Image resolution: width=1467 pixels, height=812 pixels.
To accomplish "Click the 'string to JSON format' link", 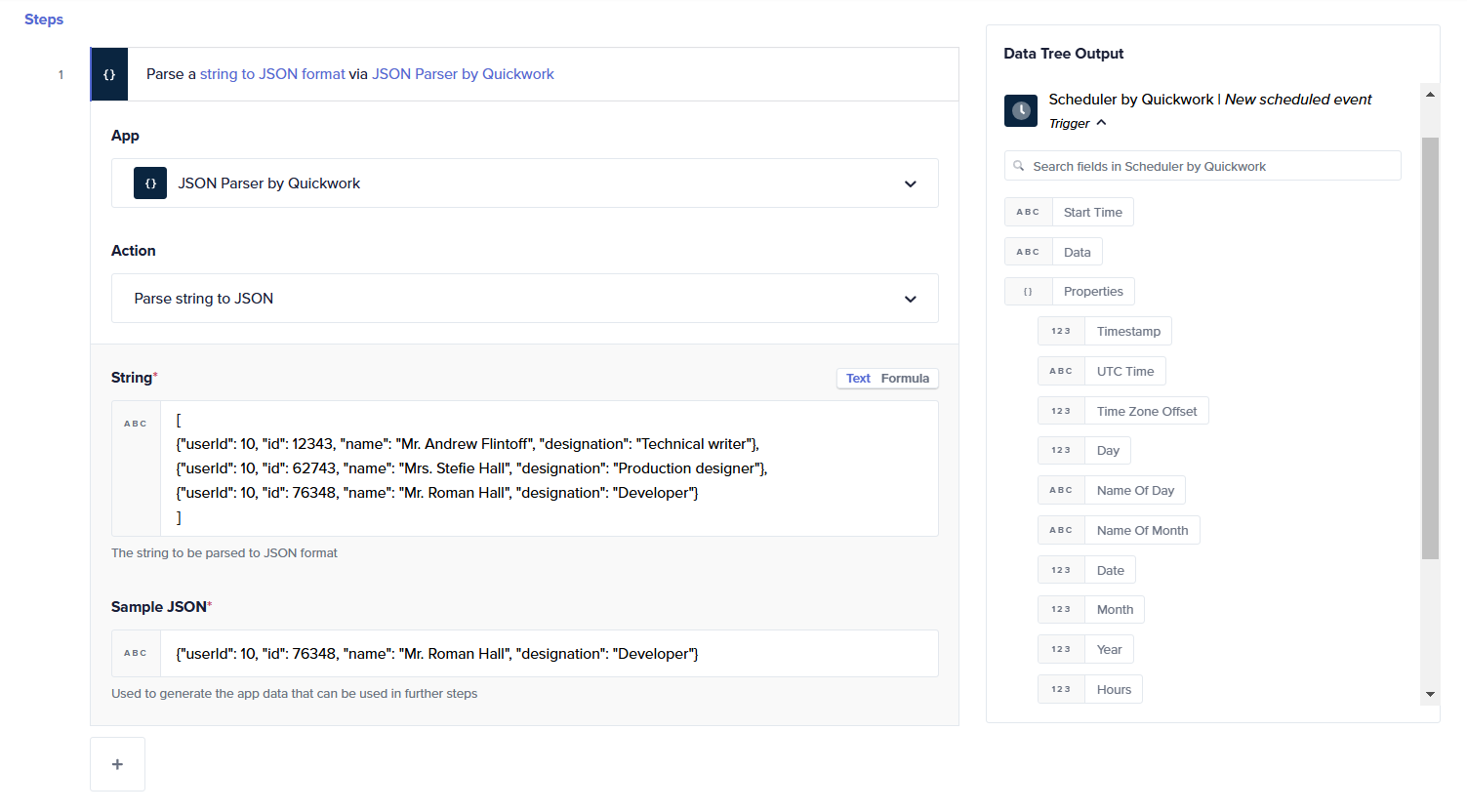I will point(272,74).
